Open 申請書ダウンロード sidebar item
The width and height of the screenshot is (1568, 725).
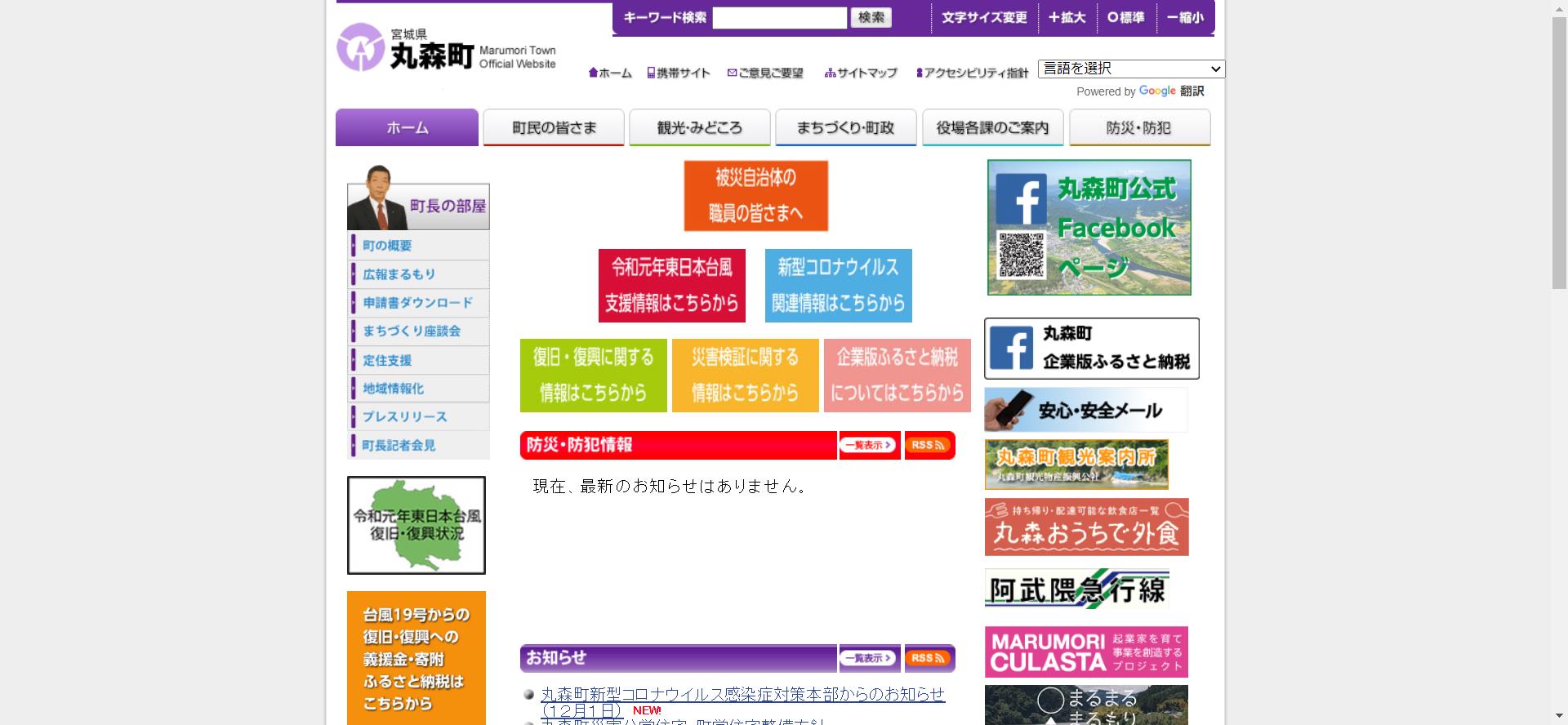pos(419,303)
